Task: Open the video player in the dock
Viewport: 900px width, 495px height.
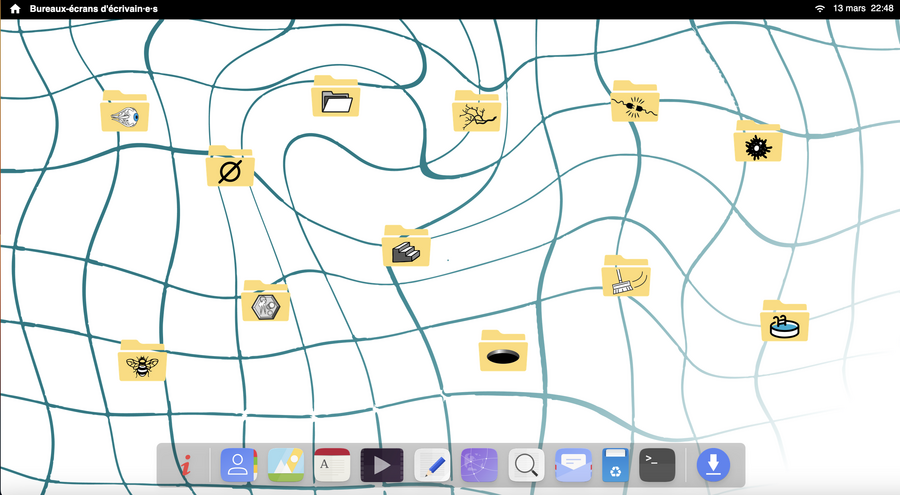Action: [381, 465]
